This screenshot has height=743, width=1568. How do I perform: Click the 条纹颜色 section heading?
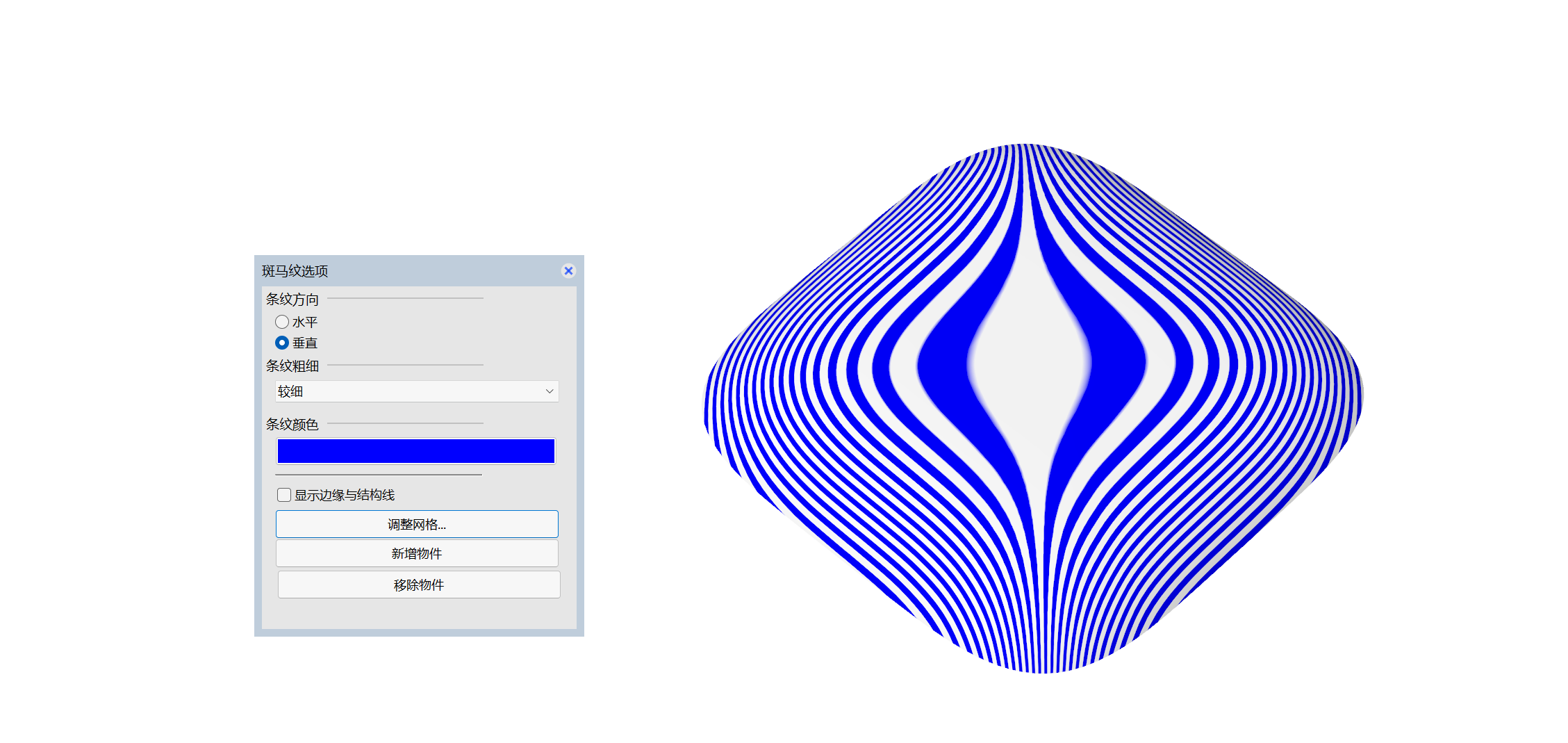pyautogui.click(x=292, y=424)
